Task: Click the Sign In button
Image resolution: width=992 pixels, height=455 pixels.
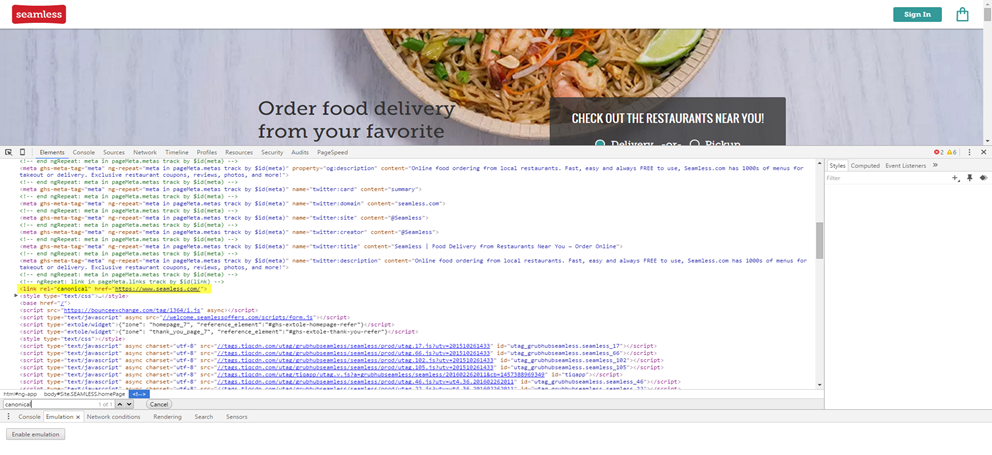Action: click(917, 15)
